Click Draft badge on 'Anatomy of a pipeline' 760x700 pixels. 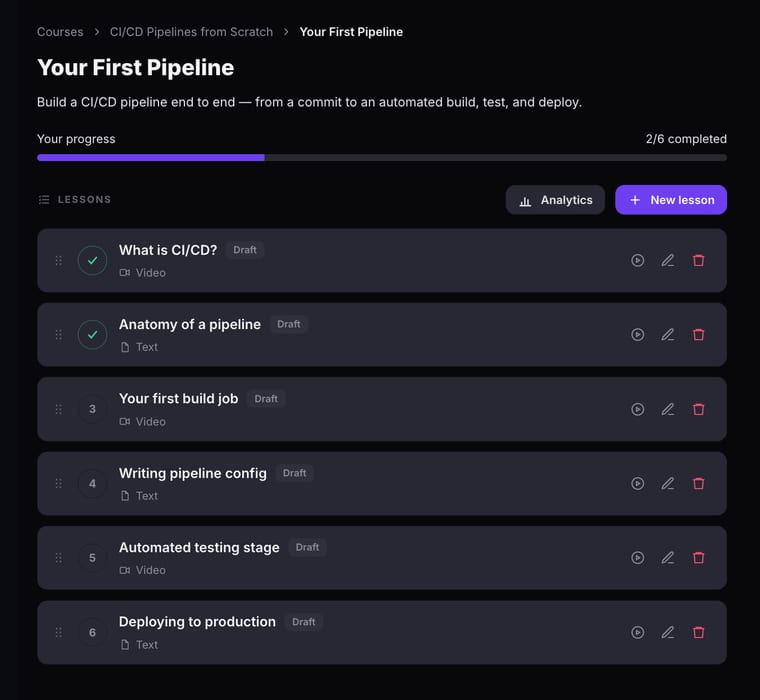pos(288,324)
